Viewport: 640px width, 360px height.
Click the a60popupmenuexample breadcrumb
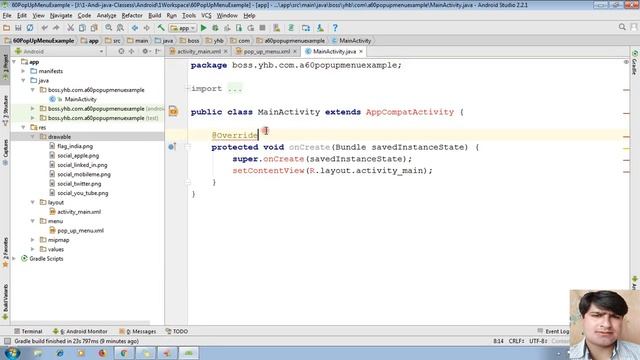tap(291, 40)
